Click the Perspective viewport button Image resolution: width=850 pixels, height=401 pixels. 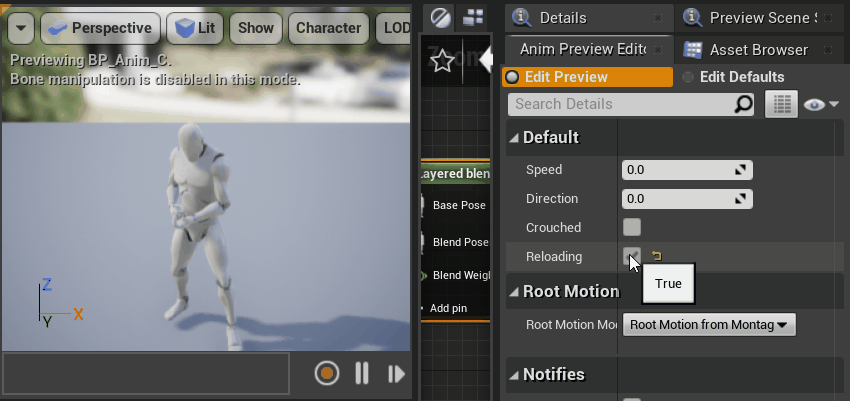tap(102, 28)
